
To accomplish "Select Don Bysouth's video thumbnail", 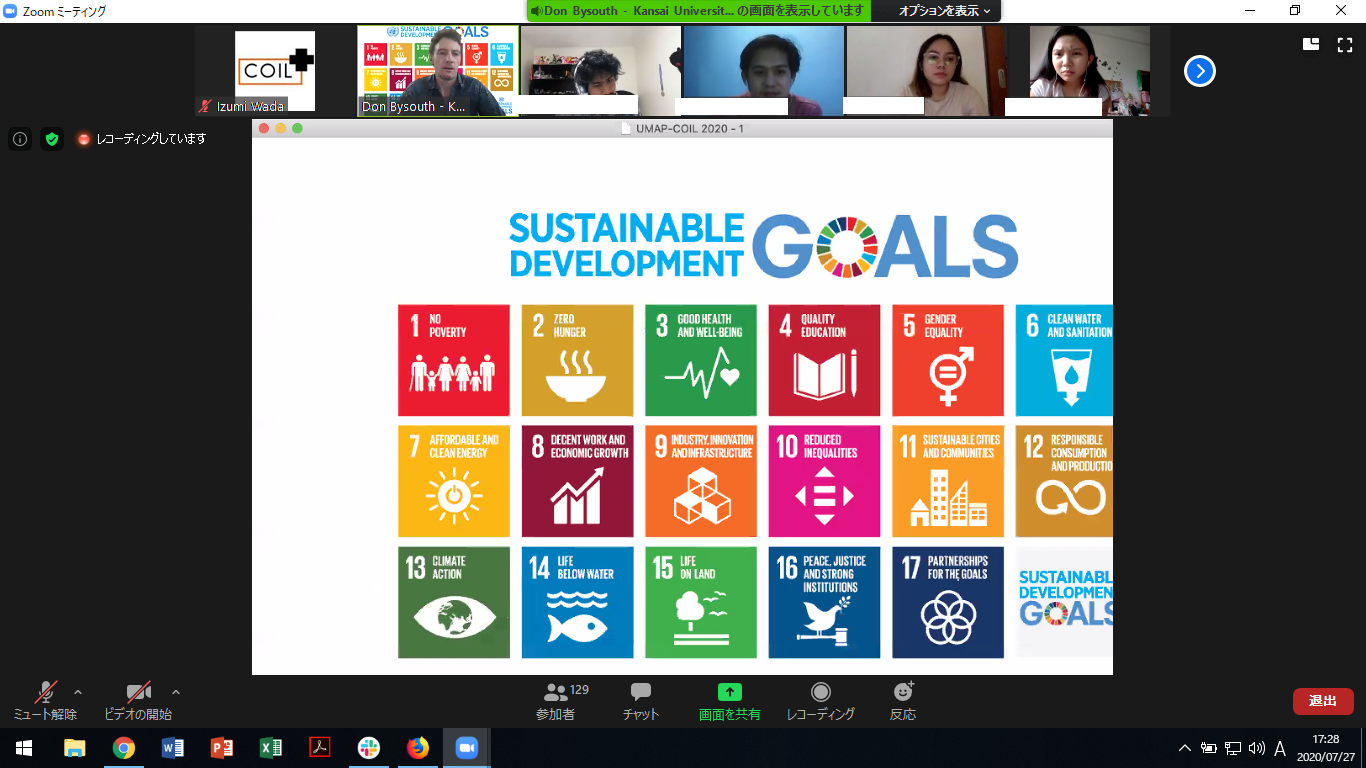I will 438,71.
